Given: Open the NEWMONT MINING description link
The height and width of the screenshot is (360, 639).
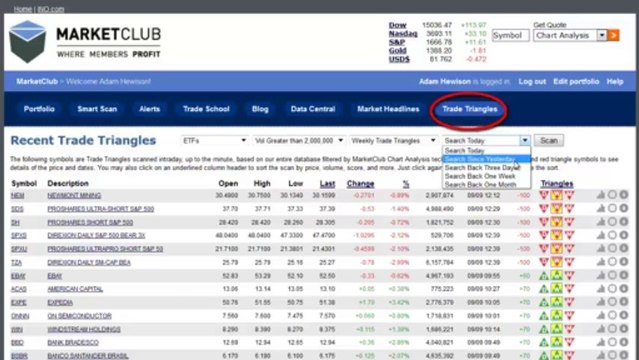Looking at the screenshot, I should pyautogui.click(x=74, y=195).
